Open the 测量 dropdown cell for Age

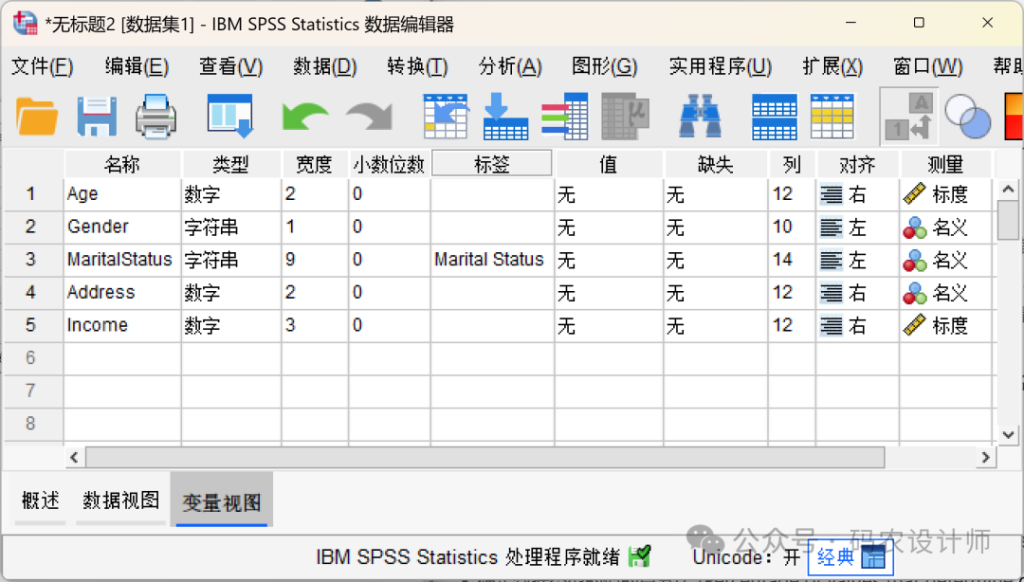946,195
